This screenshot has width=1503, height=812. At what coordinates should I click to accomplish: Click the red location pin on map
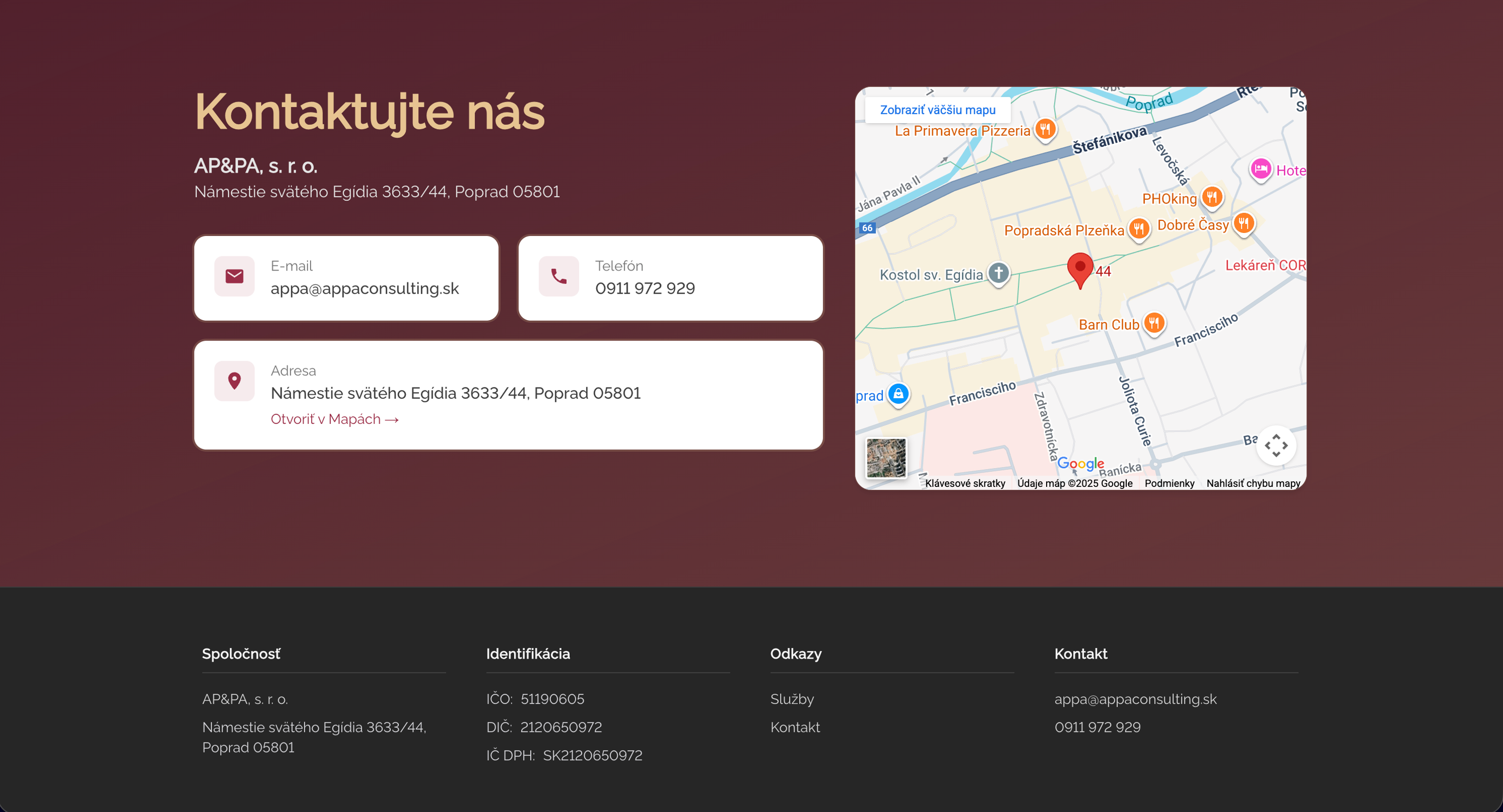[x=1080, y=269]
